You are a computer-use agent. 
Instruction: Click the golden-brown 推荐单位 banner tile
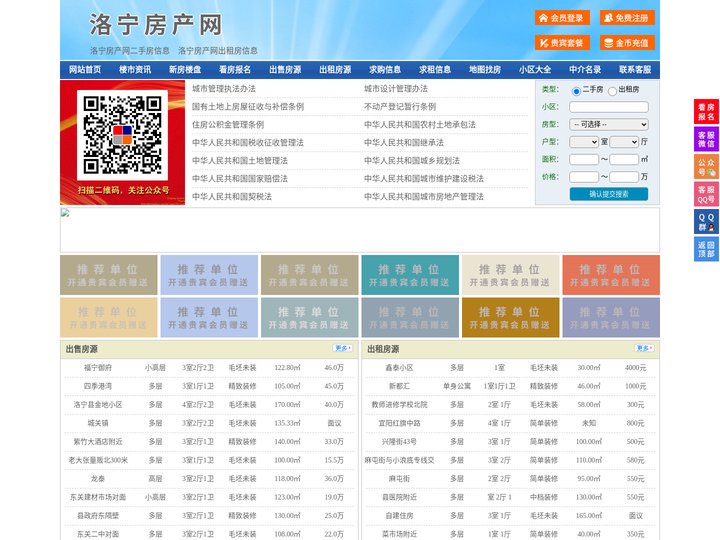tap(511, 318)
